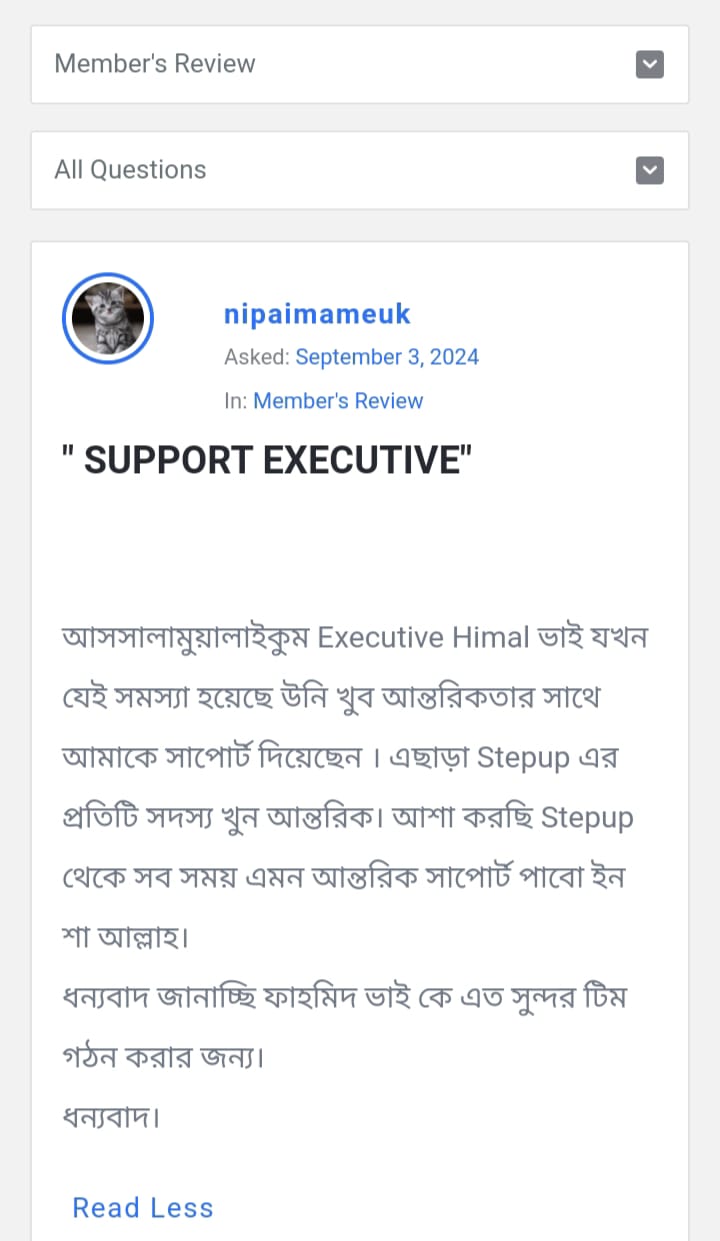
Task: Open nipaimameuk's cat avatar picture
Action: click(x=108, y=319)
